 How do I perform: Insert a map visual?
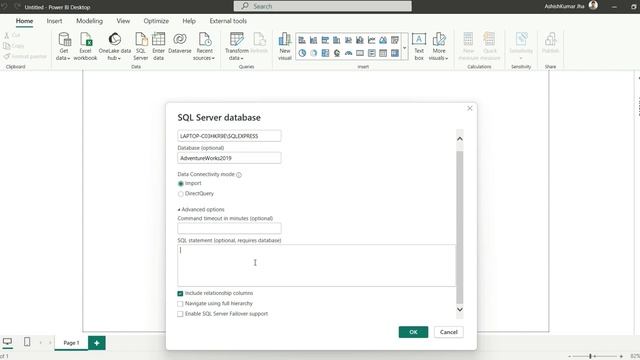click(x=337, y=53)
